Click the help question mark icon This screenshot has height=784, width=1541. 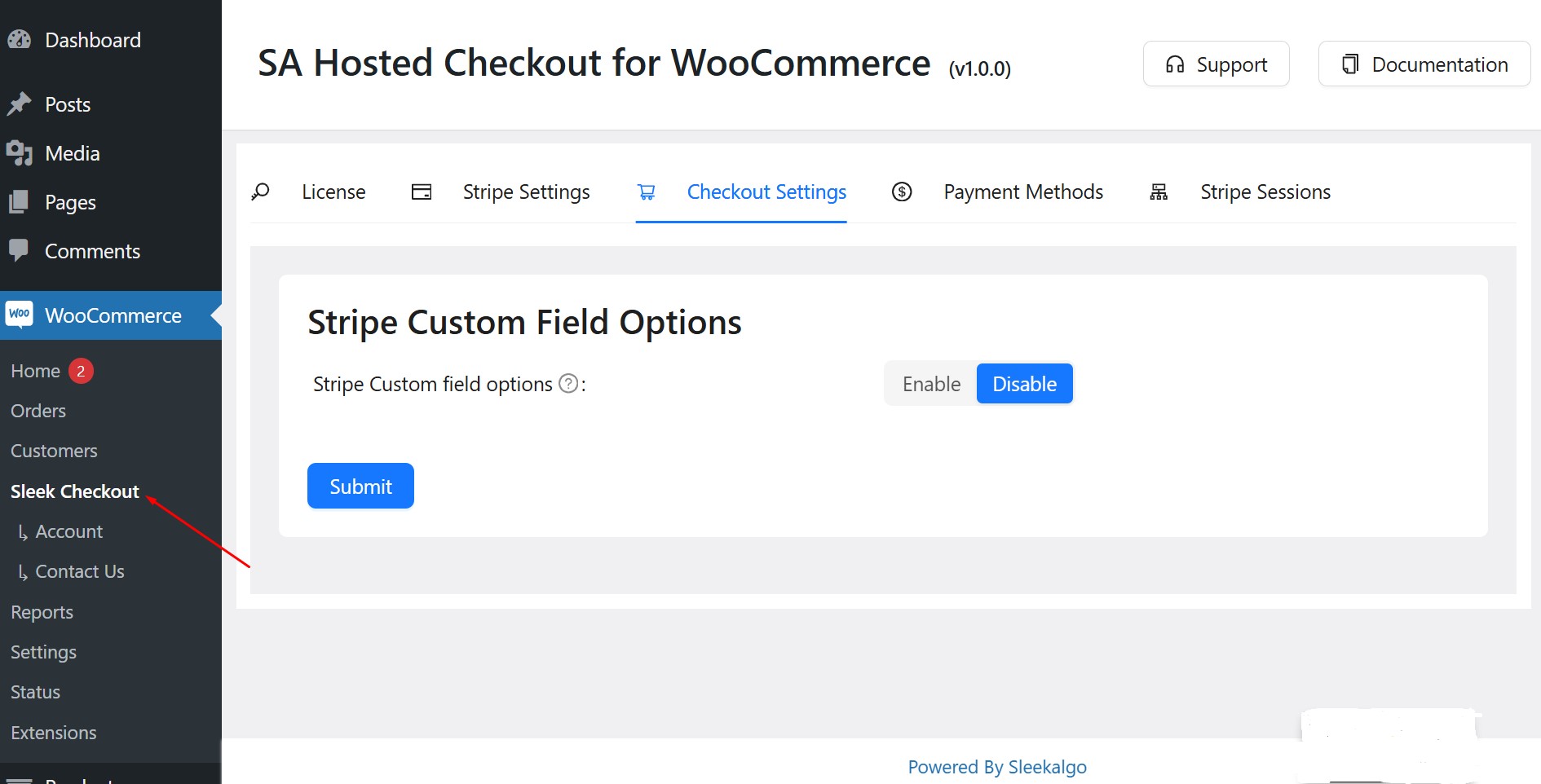pos(568,384)
